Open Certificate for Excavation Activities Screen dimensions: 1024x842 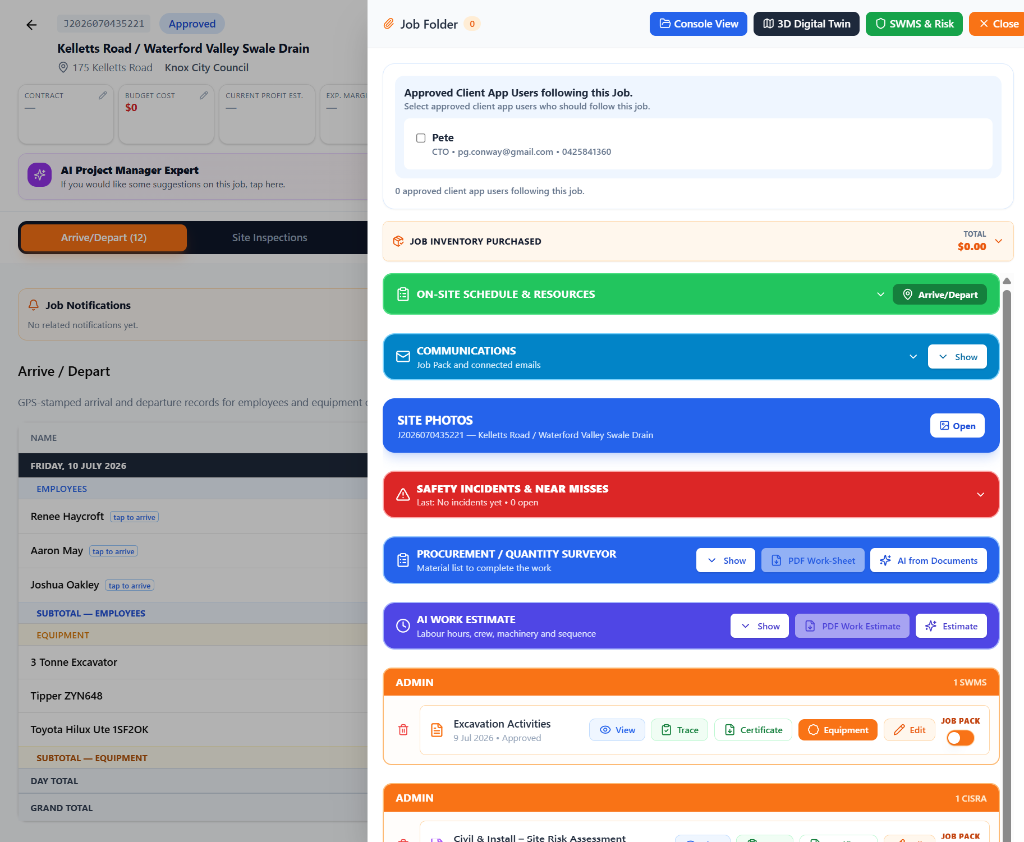(x=753, y=730)
